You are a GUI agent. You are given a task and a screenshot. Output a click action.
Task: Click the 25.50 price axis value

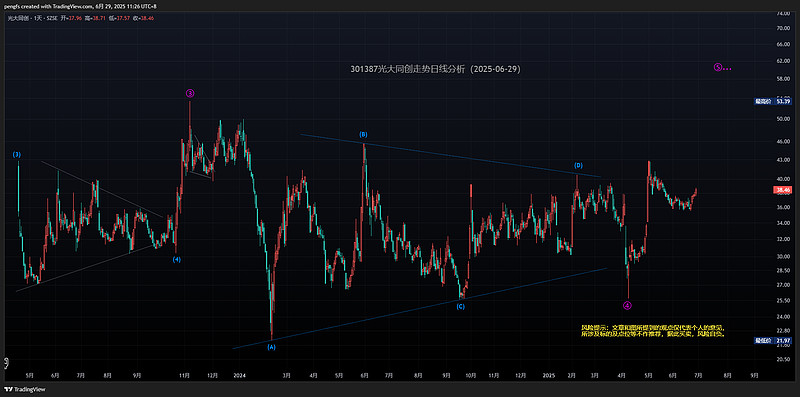tap(783, 301)
